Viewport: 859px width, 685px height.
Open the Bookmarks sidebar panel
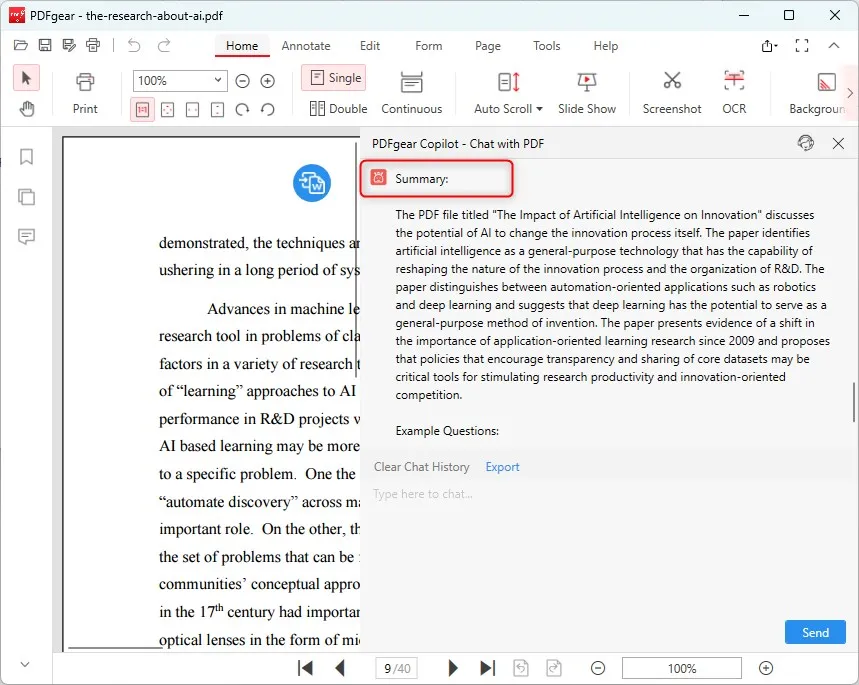point(26,157)
